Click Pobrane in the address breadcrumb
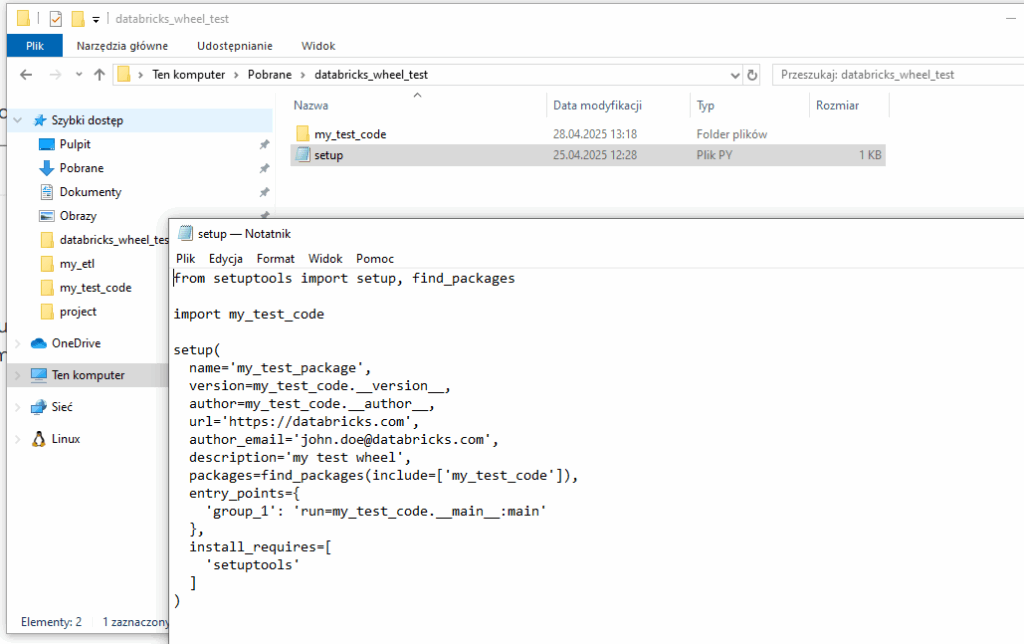The width and height of the screenshot is (1024, 644). 269,75
